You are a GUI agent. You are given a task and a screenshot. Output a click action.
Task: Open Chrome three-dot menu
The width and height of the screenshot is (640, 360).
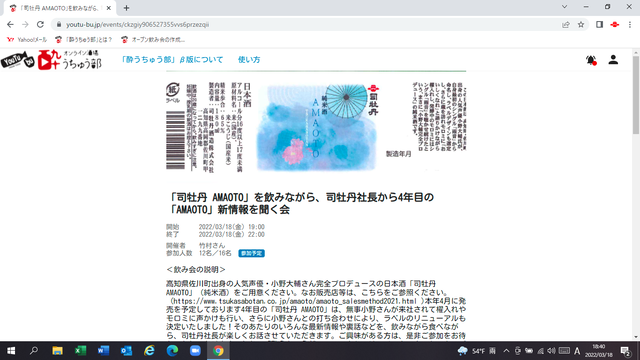pos(630,24)
